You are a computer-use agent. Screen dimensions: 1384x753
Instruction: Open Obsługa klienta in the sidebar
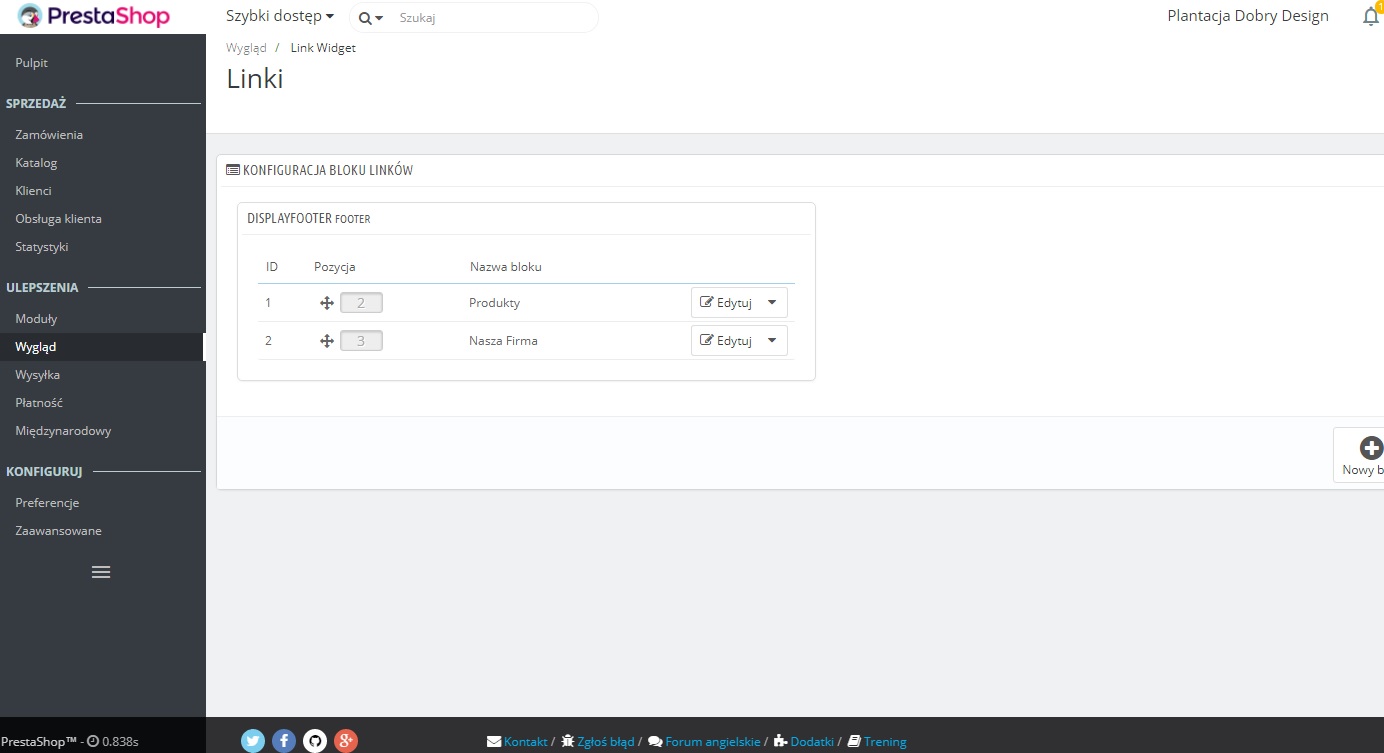(x=58, y=219)
